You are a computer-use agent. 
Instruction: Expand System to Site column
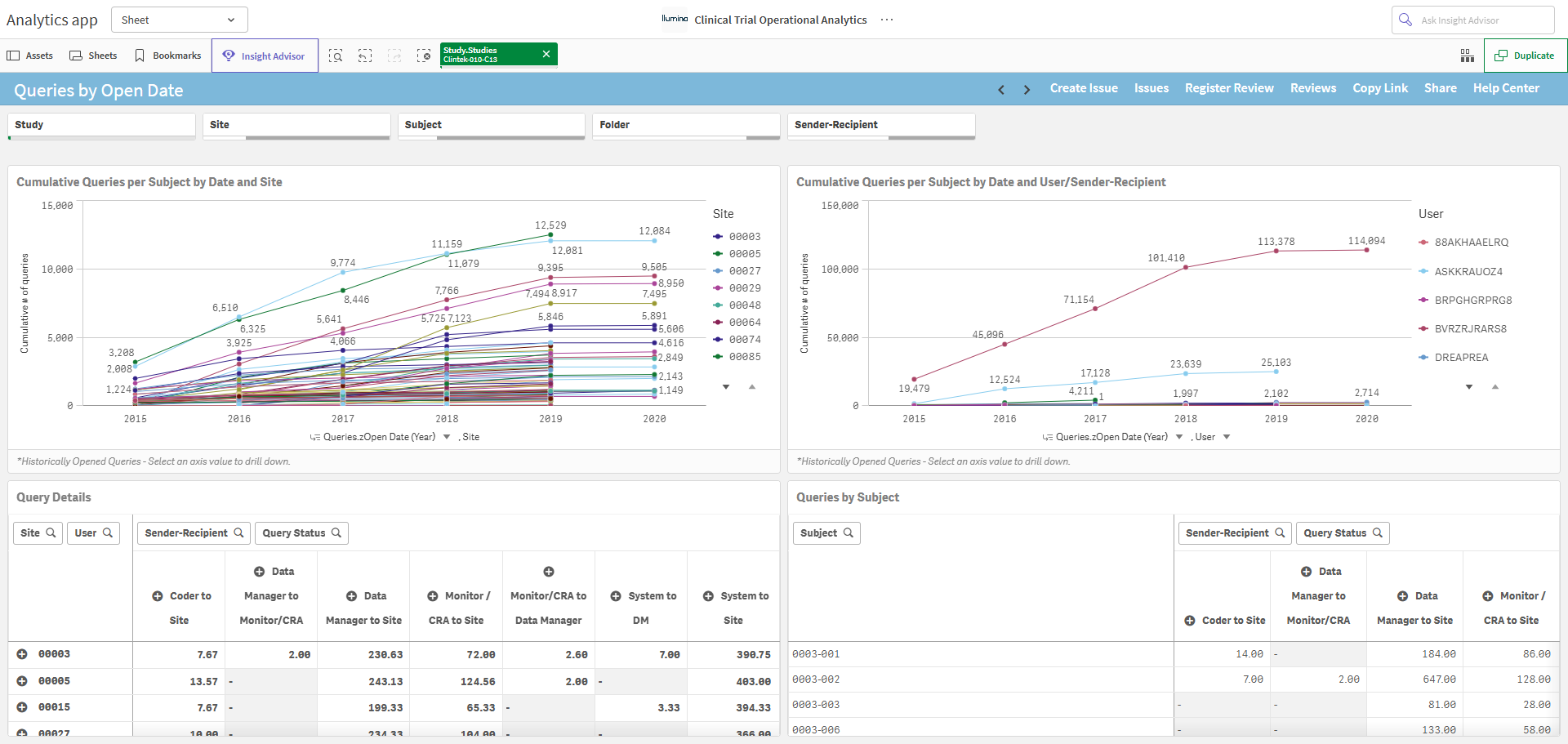(x=708, y=596)
